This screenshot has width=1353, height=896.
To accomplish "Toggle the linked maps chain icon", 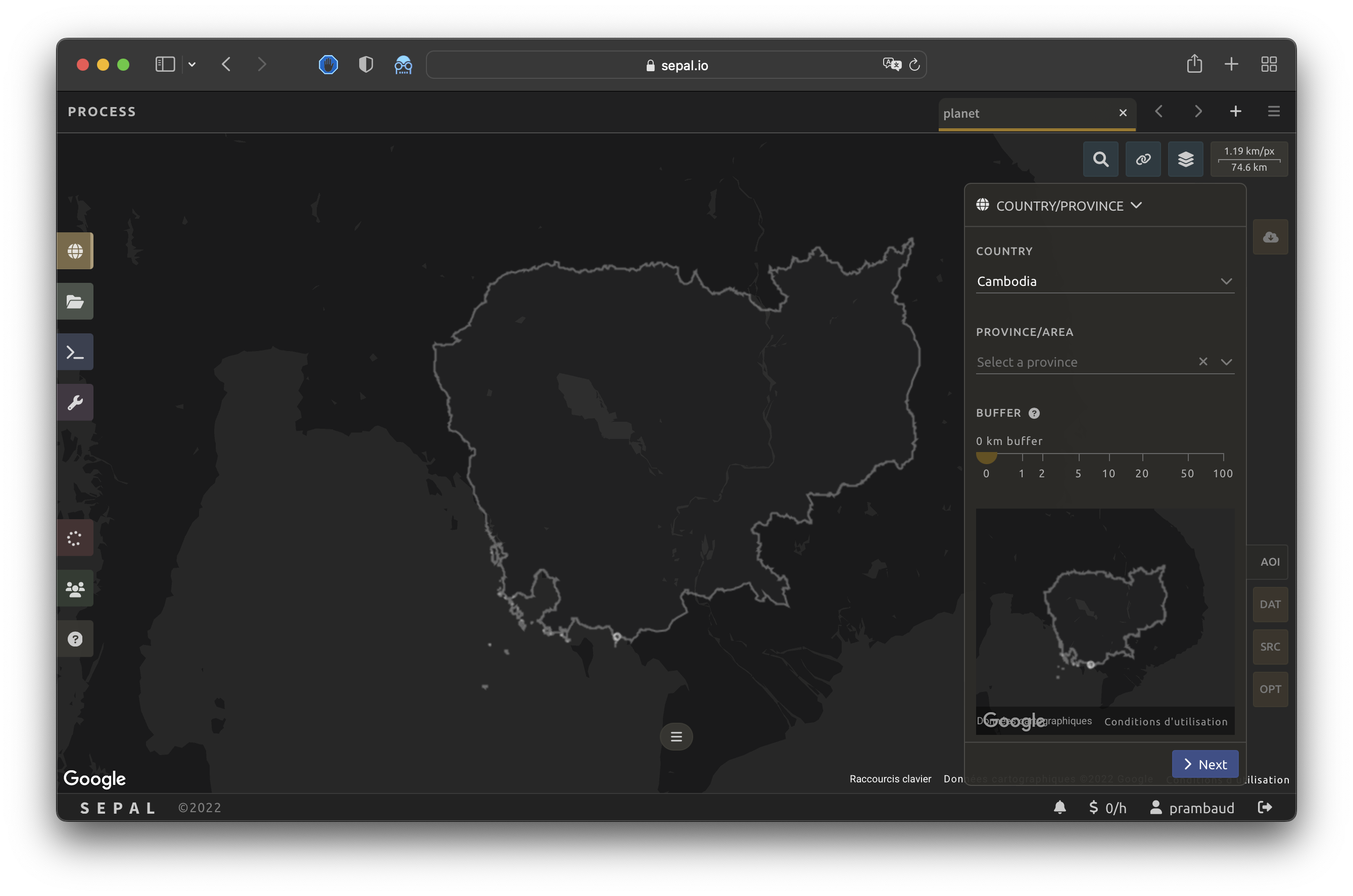I will pyautogui.click(x=1143, y=159).
